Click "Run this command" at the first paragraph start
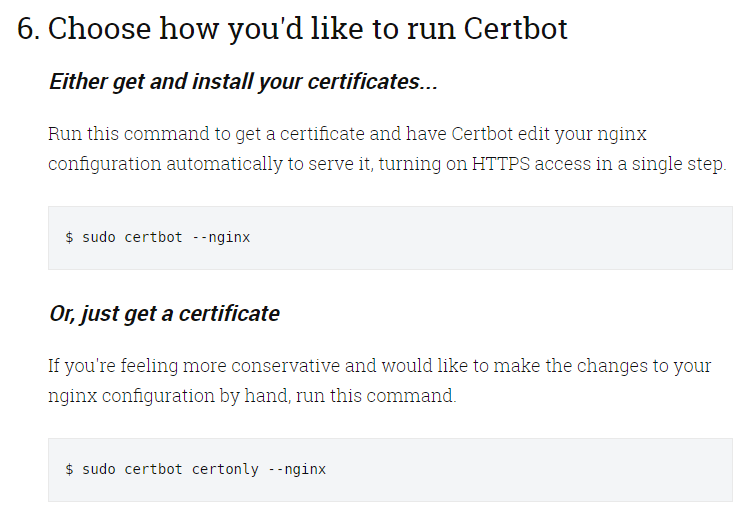This screenshot has height=516, width=749. pos(111,133)
